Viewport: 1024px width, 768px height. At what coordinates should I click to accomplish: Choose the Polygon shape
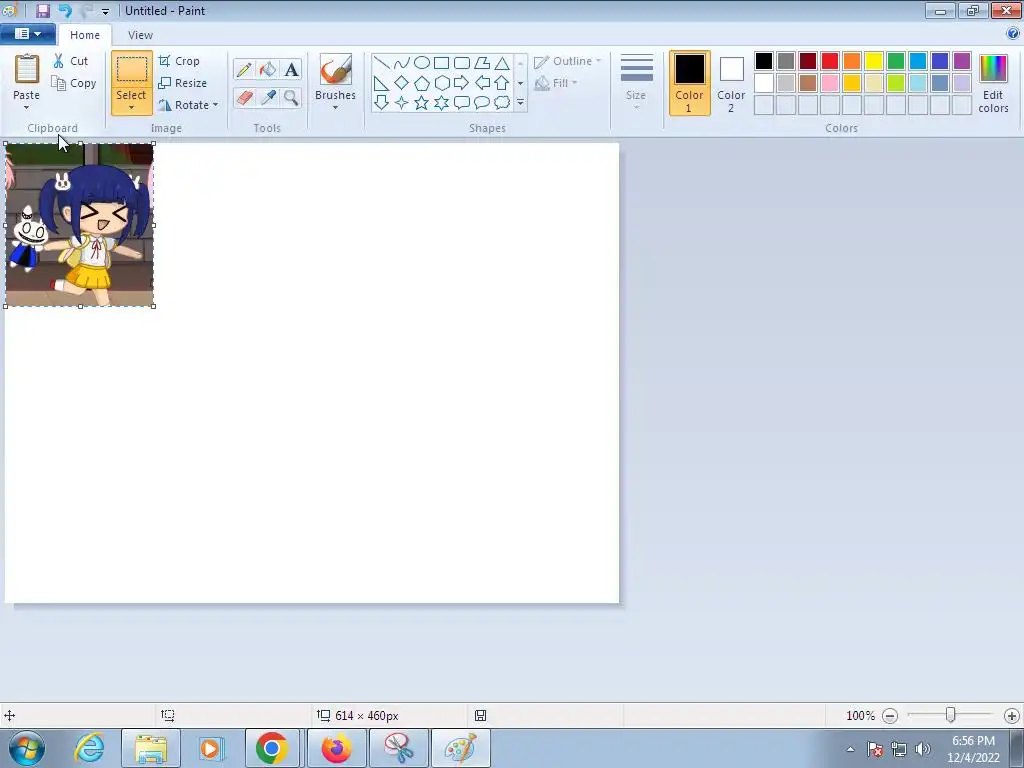click(x=482, y=63)
